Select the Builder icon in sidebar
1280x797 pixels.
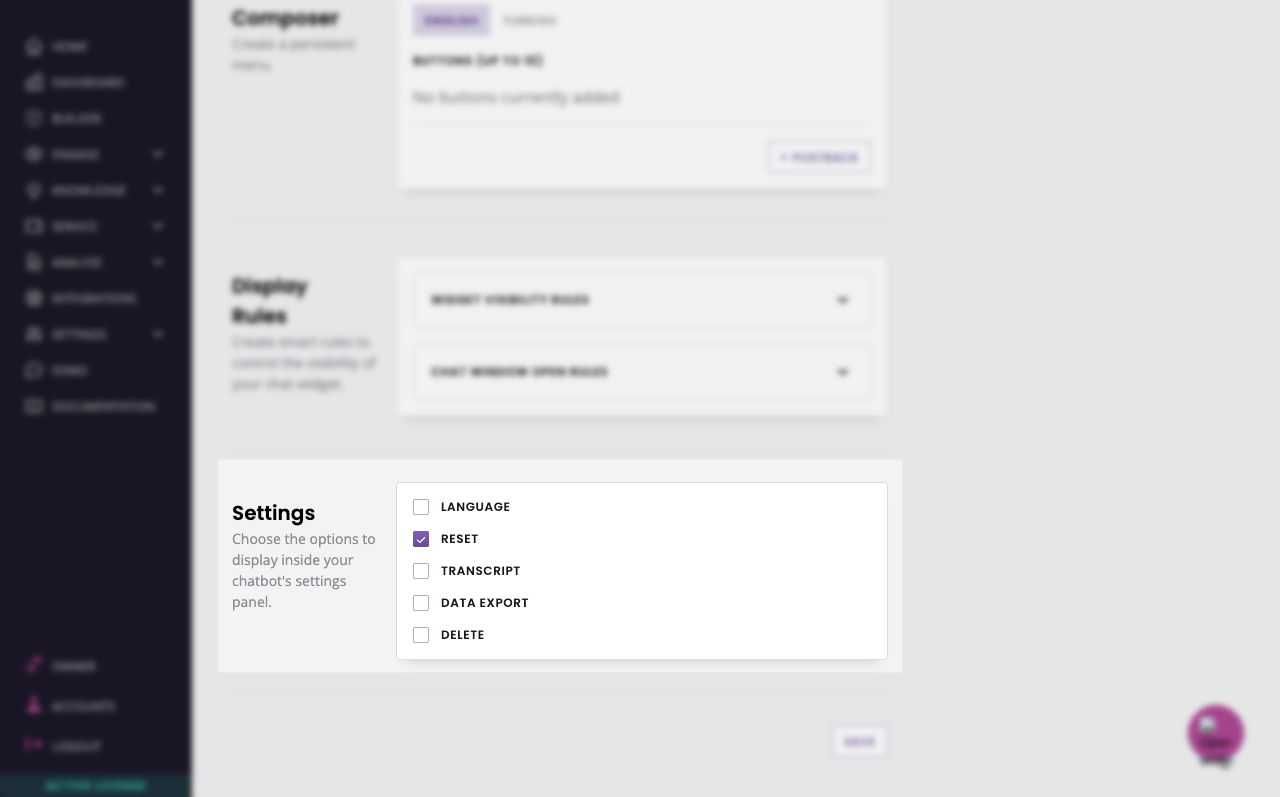pos(35,119)
